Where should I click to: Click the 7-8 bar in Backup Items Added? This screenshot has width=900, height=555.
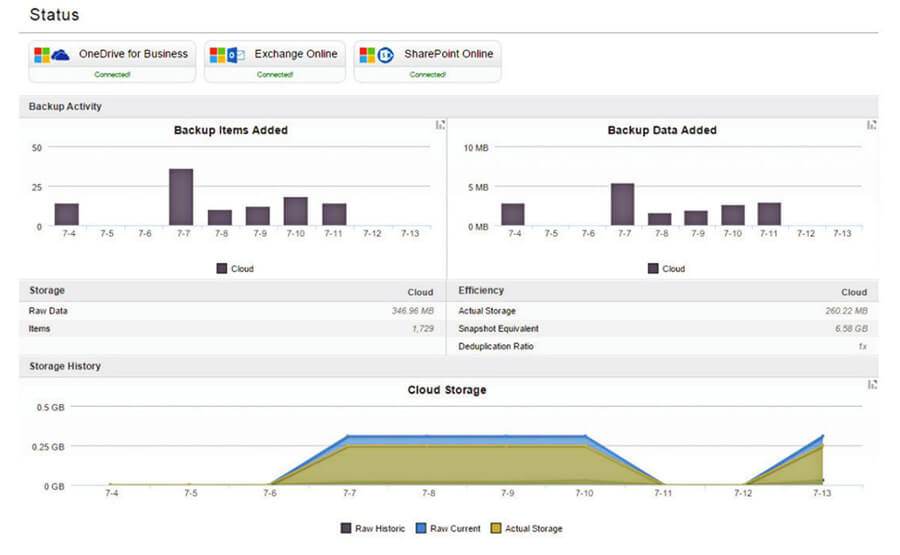(220, 218)
